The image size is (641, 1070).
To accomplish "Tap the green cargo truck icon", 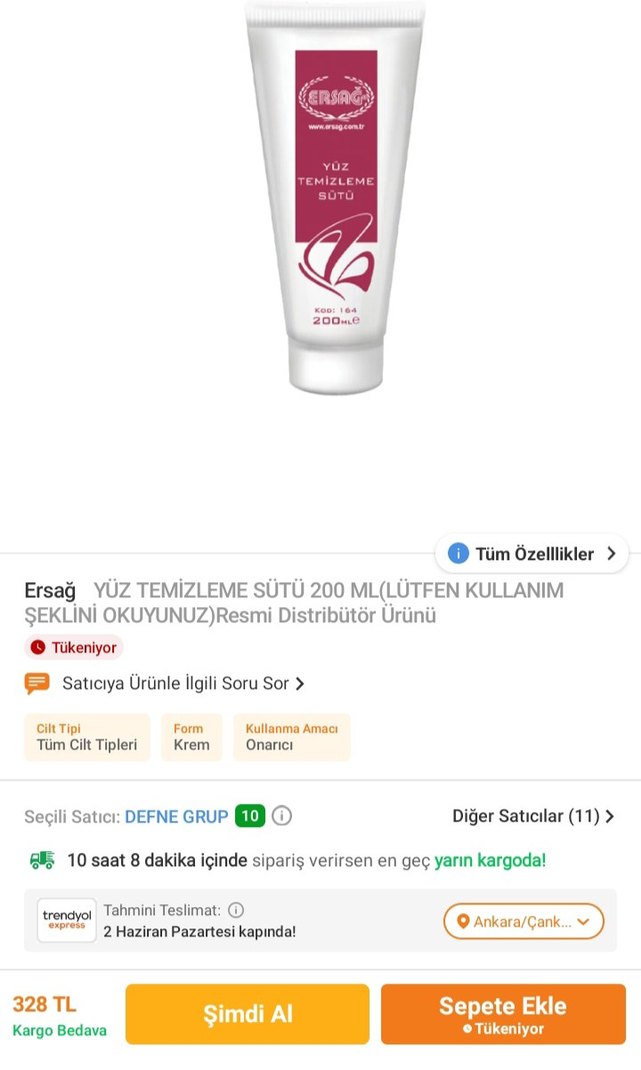I will pyautogui.click(x=42, y=861).
